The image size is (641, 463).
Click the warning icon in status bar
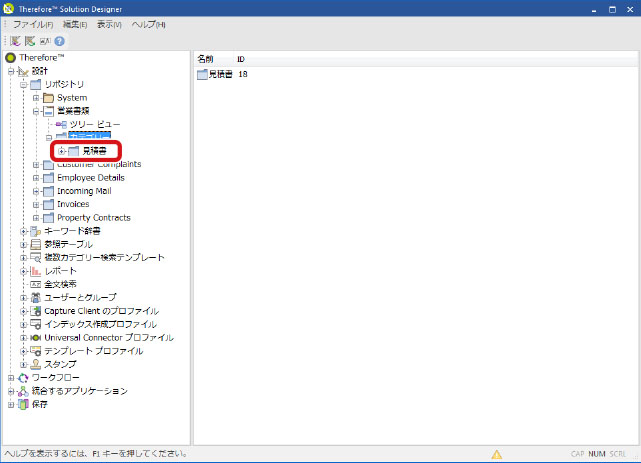(496, 454)
